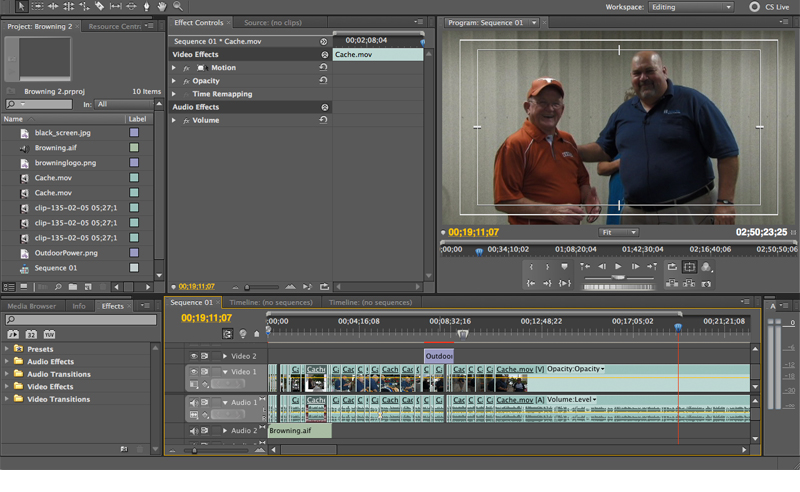Adjust the timeline zoom slider
The image size is (800, 492).
coord(194,451)
